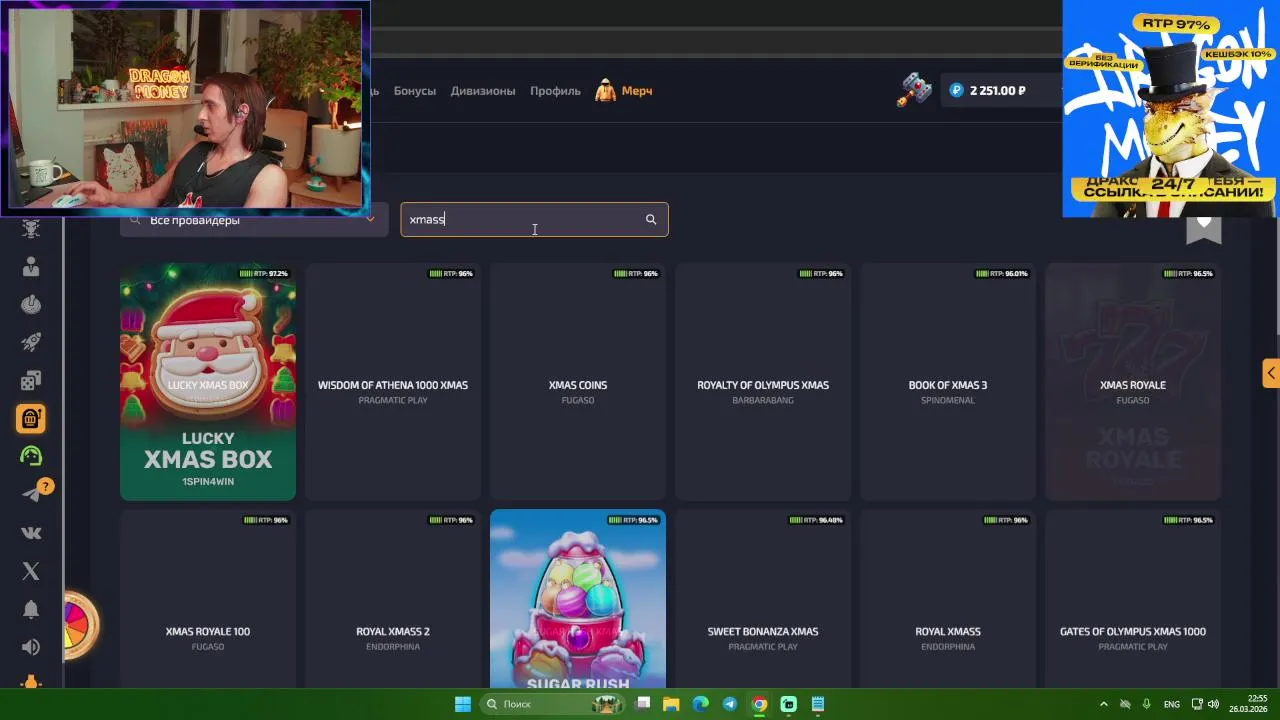The height and width of the screenshot is (720, 1280).
Task: Toggle site sound speaker icon
Action: pos(31,647)
